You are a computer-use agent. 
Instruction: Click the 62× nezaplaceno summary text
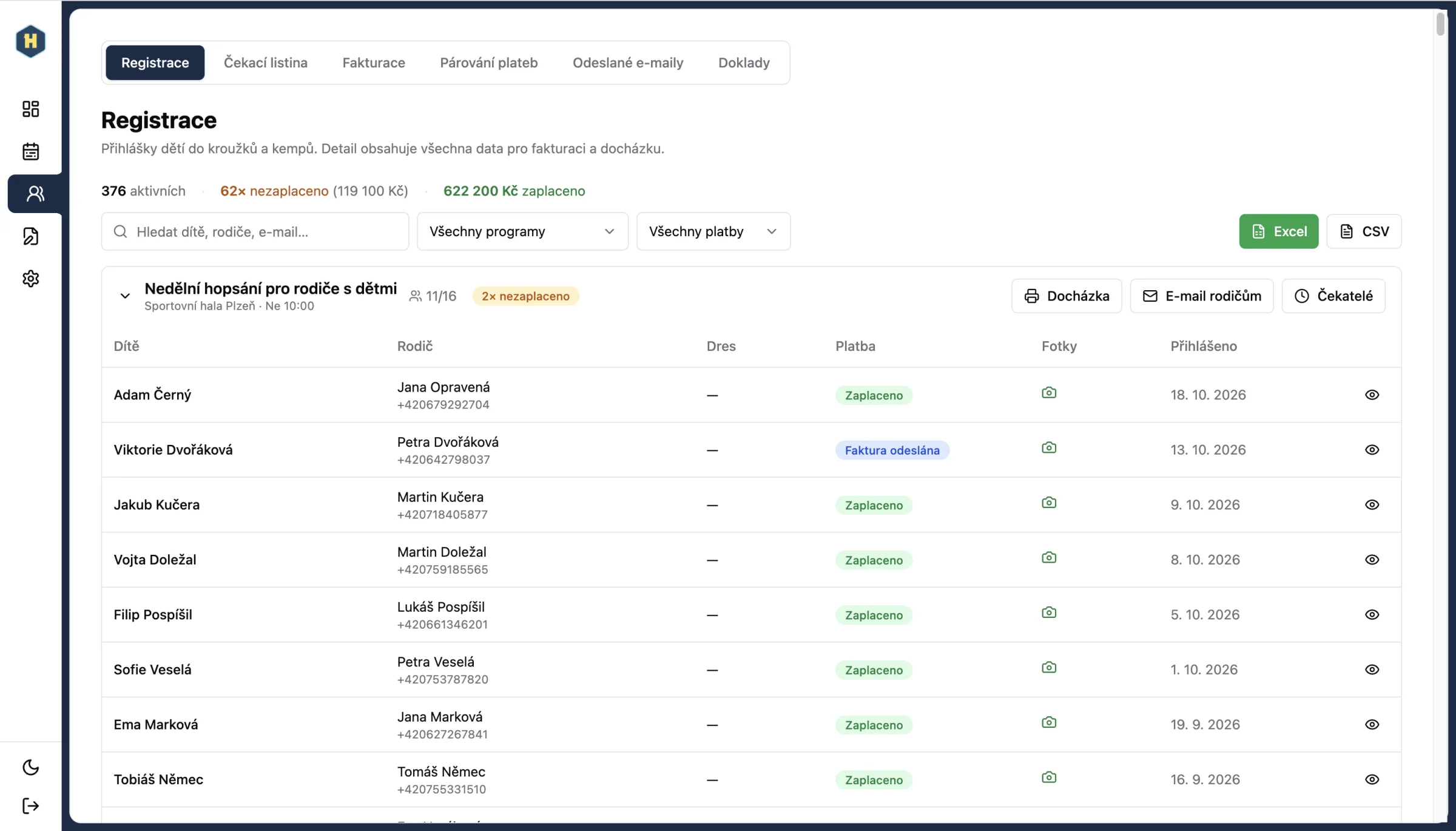tap(274, 191)
